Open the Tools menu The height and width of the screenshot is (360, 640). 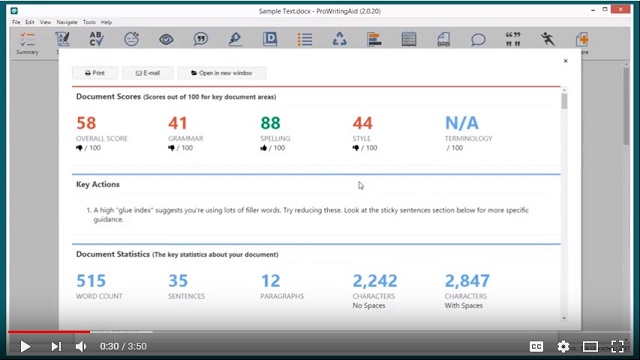pyautogui.click(x=89, y=22)
